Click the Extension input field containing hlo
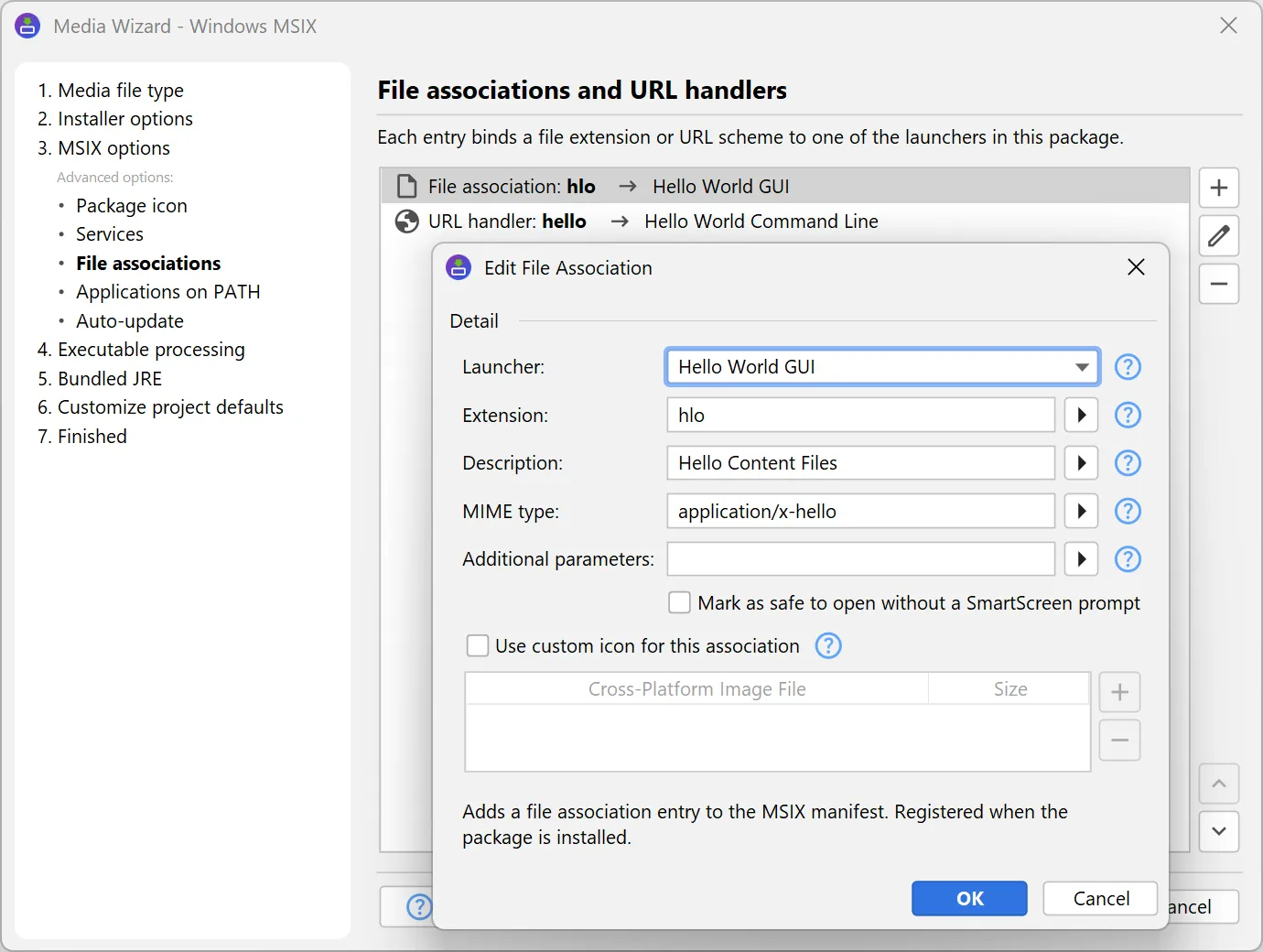The height and width of the screenshot is (952, 1263). (860, 416)
